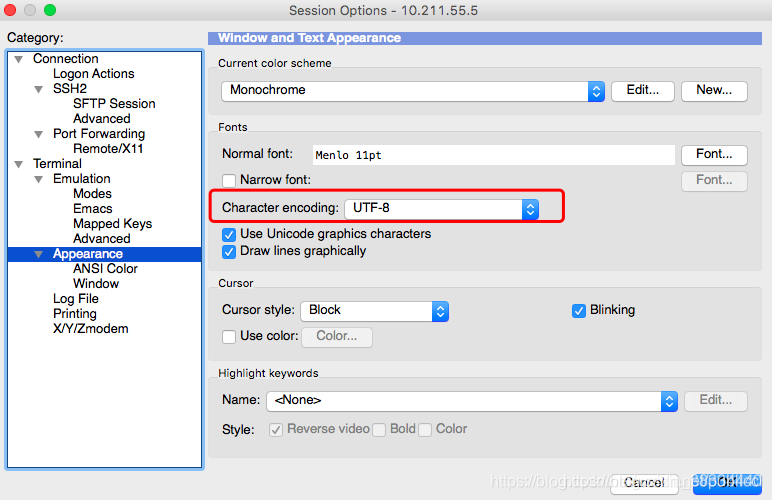
Task: Select Mapped Keys category item
Action: click(x=113, y=224)
